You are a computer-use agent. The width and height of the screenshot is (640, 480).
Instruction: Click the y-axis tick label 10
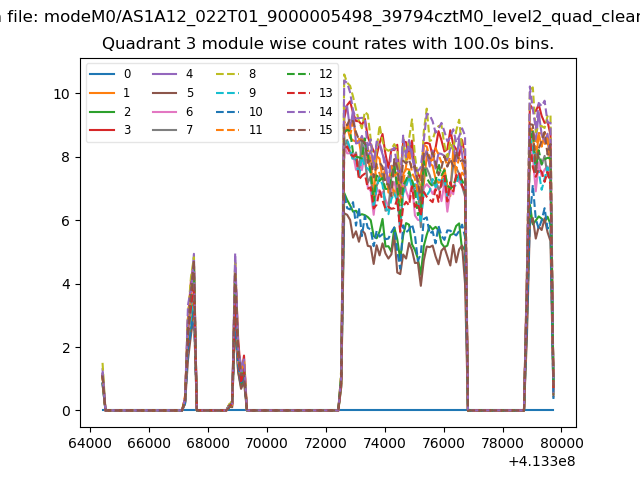point(61,93)
